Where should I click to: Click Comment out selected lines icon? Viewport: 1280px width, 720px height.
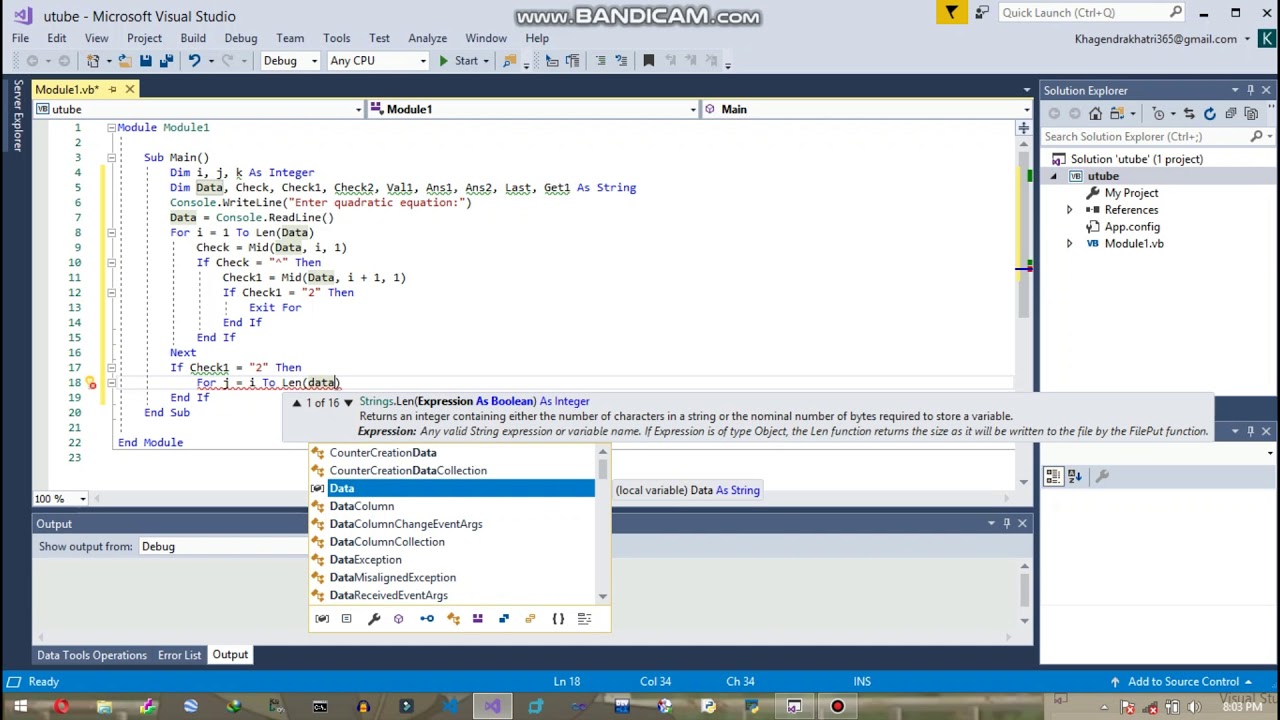[600, 61]
